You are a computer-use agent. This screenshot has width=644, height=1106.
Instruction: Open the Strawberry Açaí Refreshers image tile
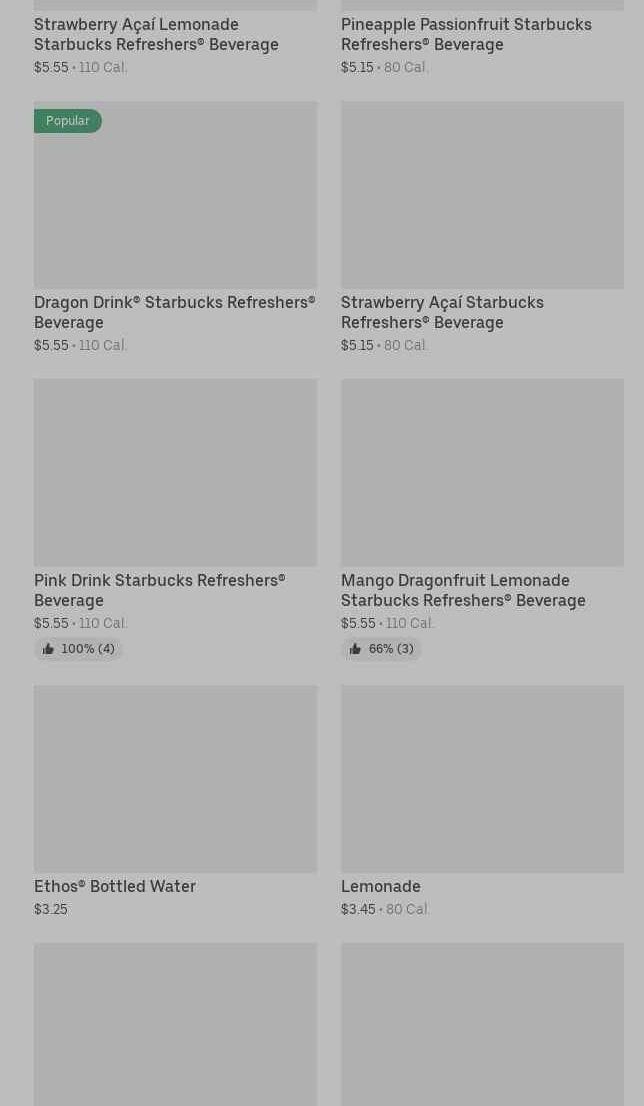tap(482, 195)
